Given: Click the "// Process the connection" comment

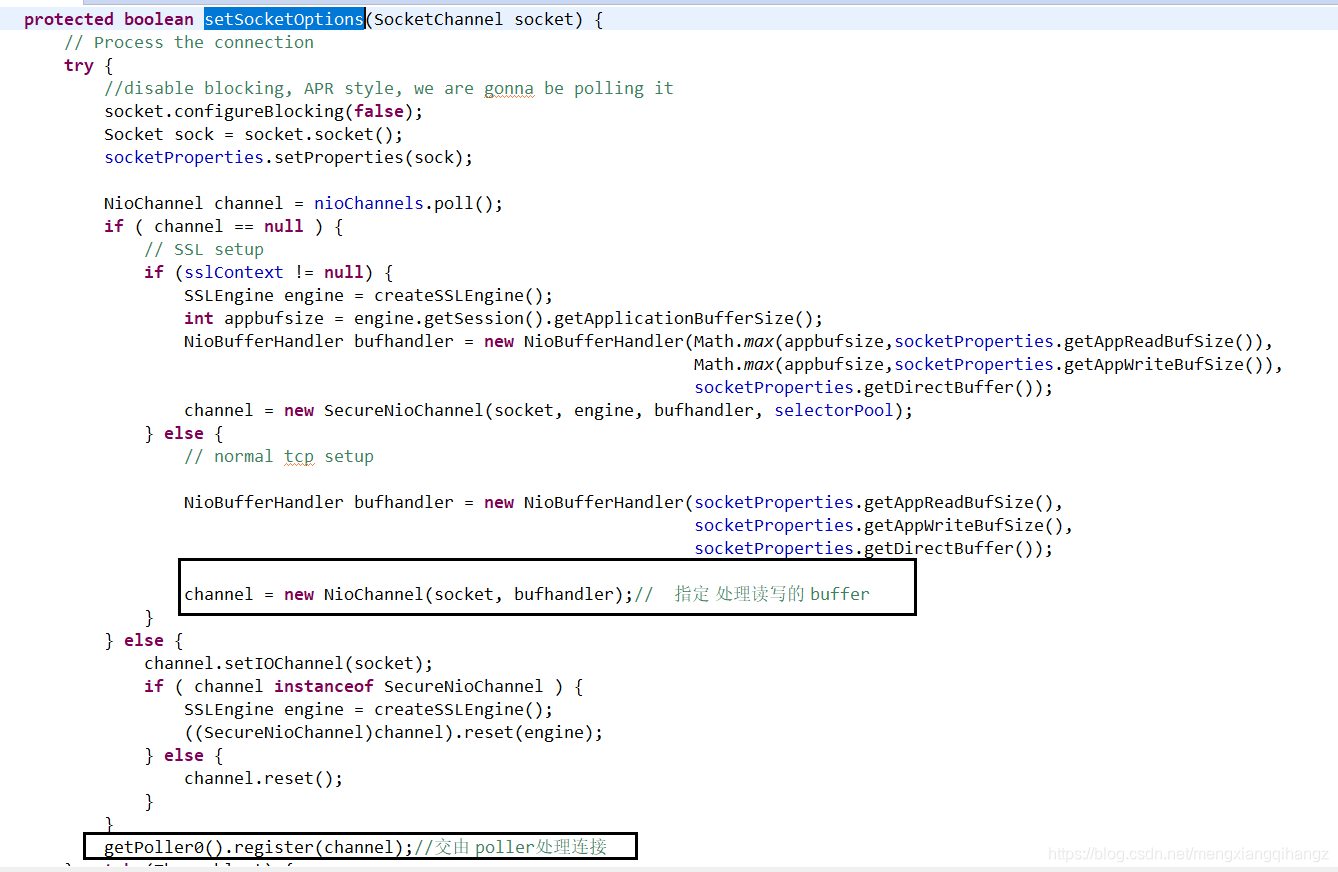Looking at the screenshot, I should pyautogui.click(x=189, y=42).
